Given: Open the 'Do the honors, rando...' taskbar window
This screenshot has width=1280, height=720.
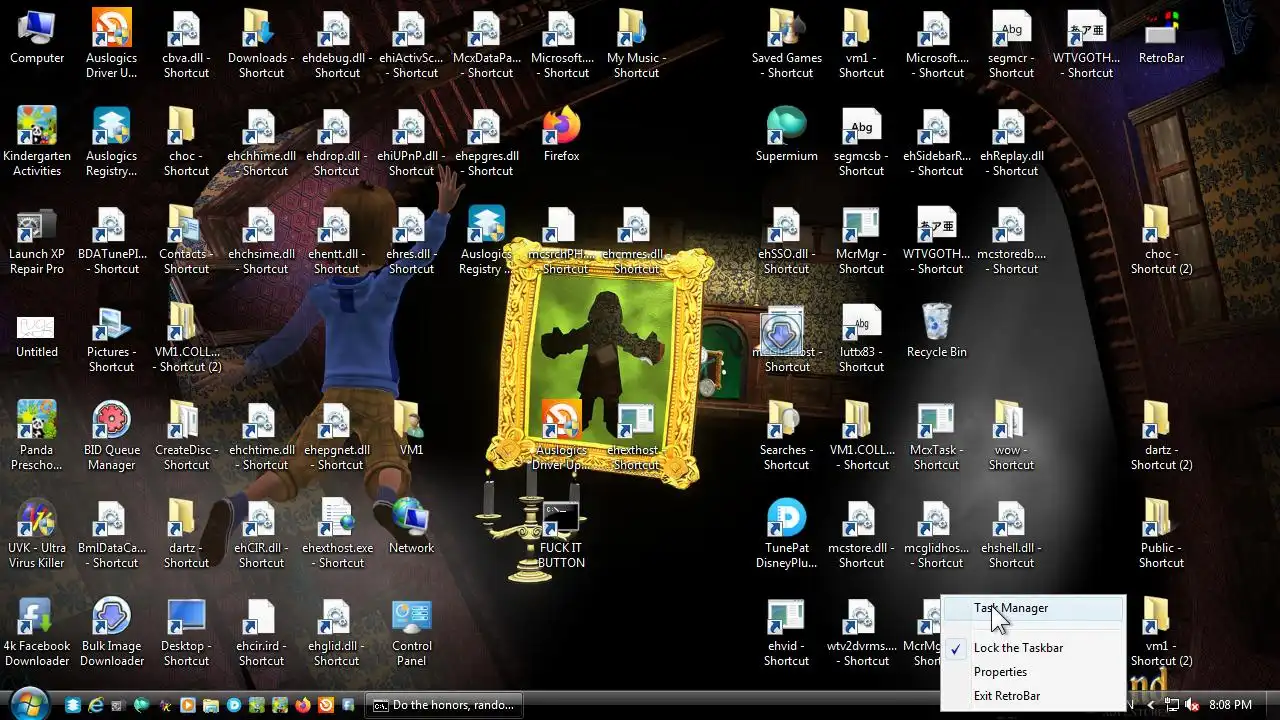Looking at the screenshot, I should point(443,705).
